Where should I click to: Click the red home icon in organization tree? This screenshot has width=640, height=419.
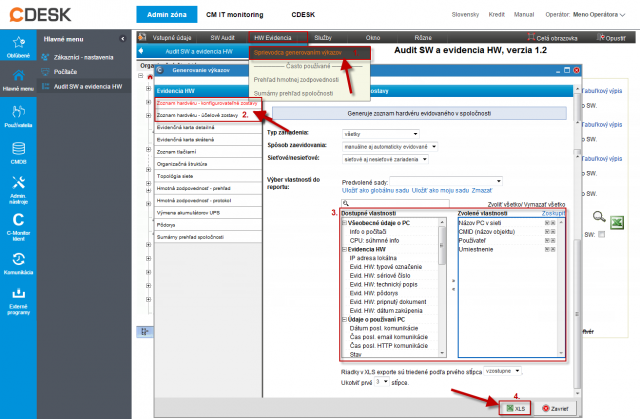[x=150, y=77]
